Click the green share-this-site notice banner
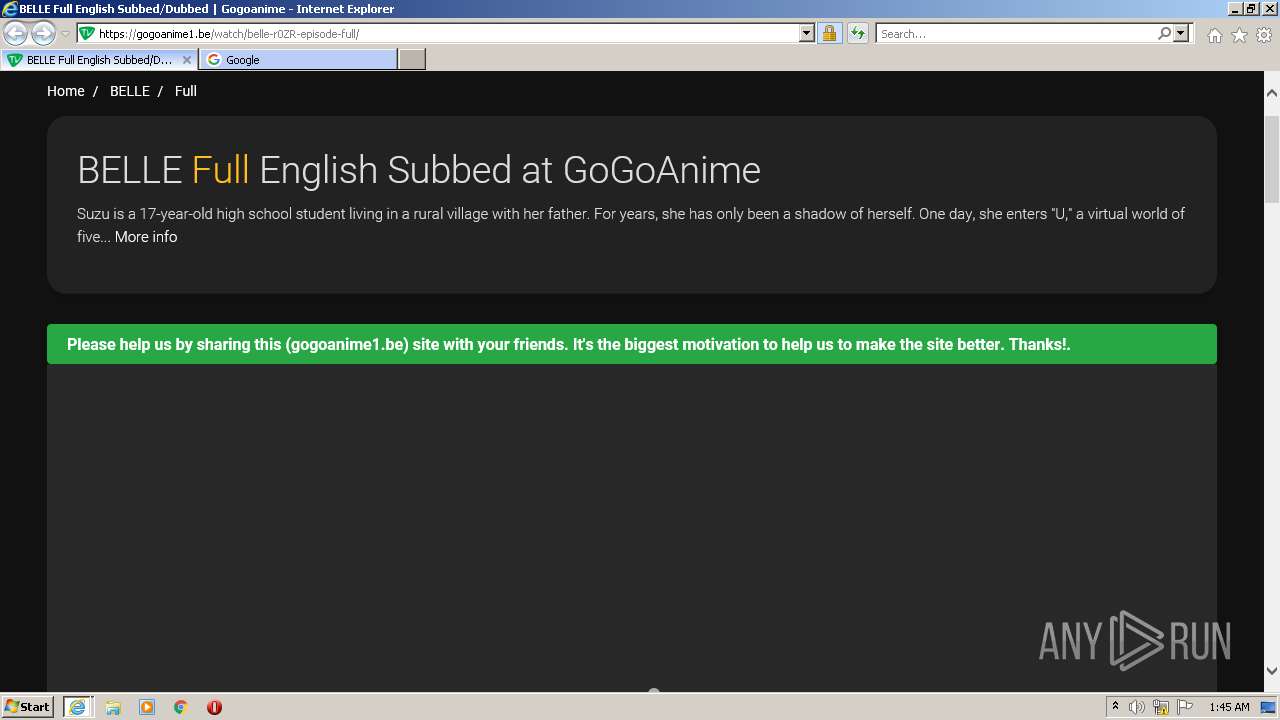This screenshot has width=1280, height=720. pos(632,344)
